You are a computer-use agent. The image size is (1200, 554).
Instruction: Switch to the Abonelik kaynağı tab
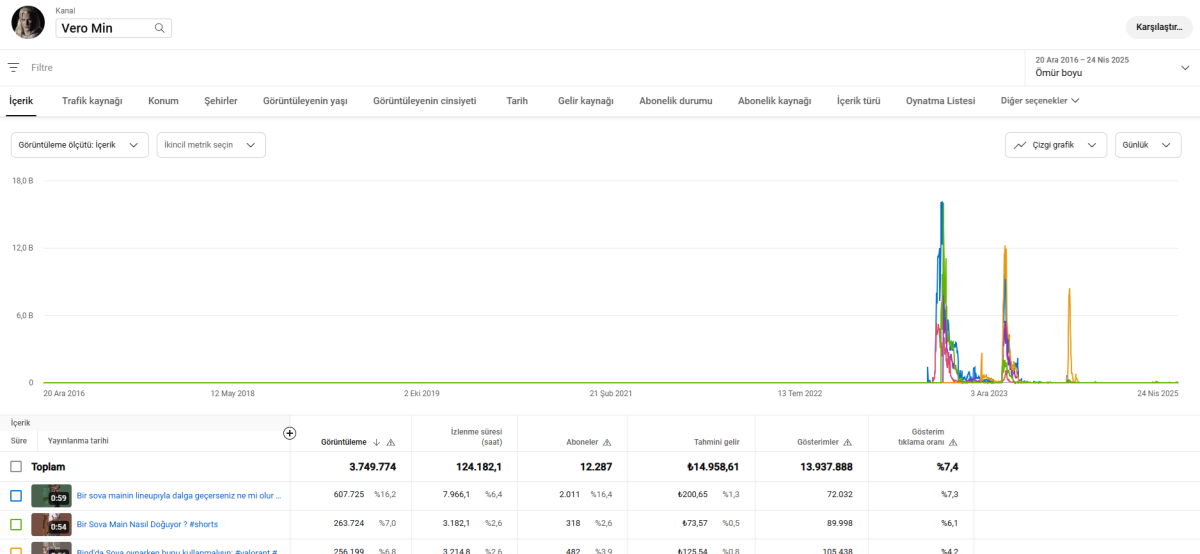point(775,101)
